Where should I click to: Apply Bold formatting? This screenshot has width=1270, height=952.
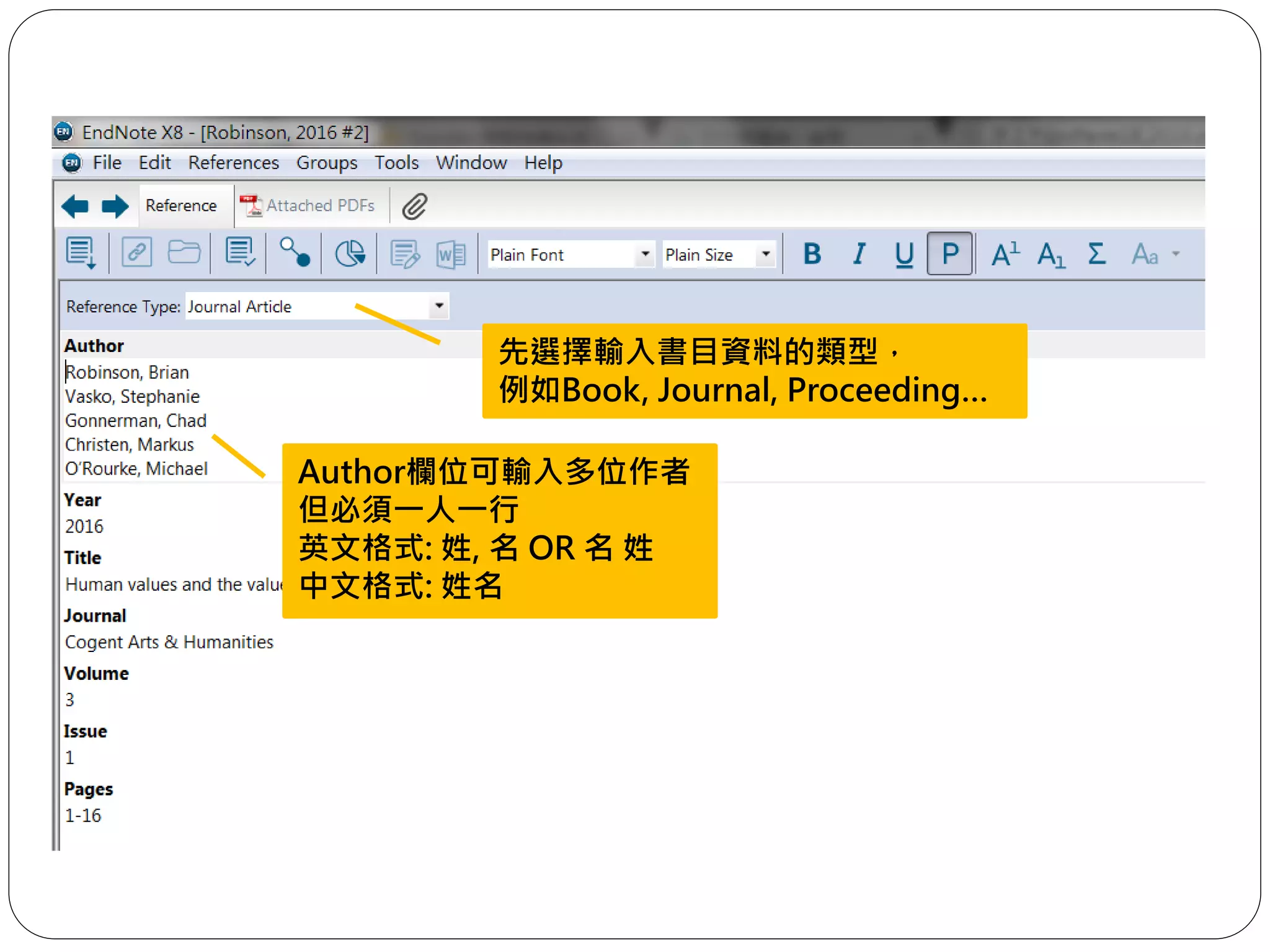point(812,253)
